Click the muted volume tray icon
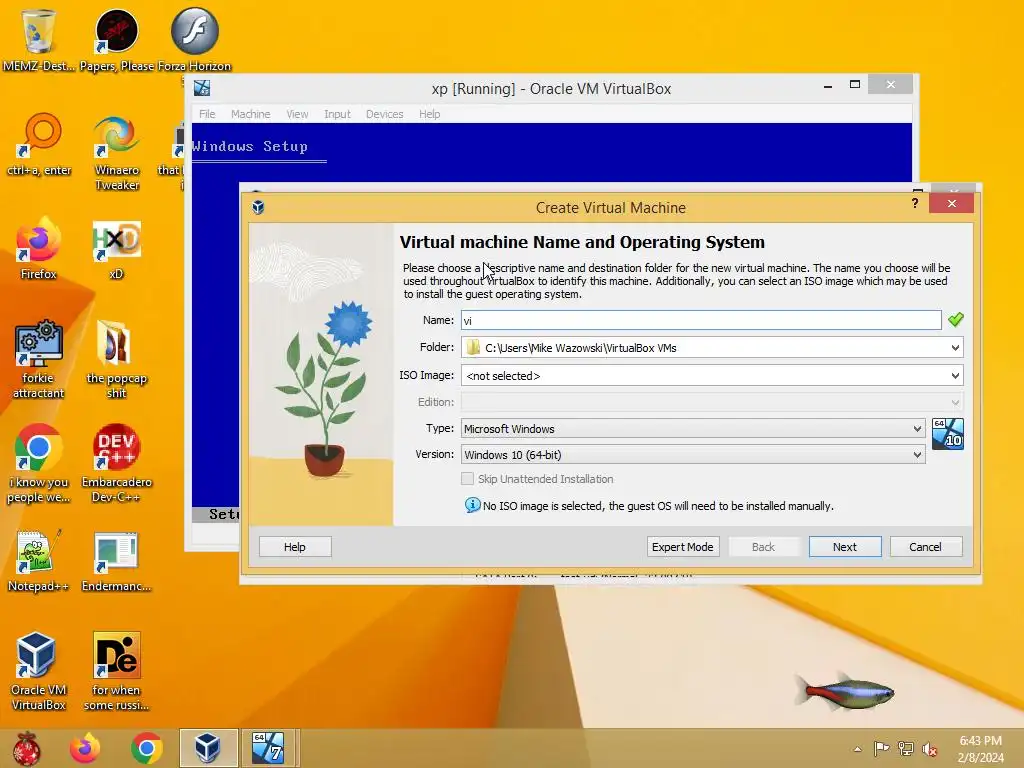1024x768 pixels. pos(930,749)
